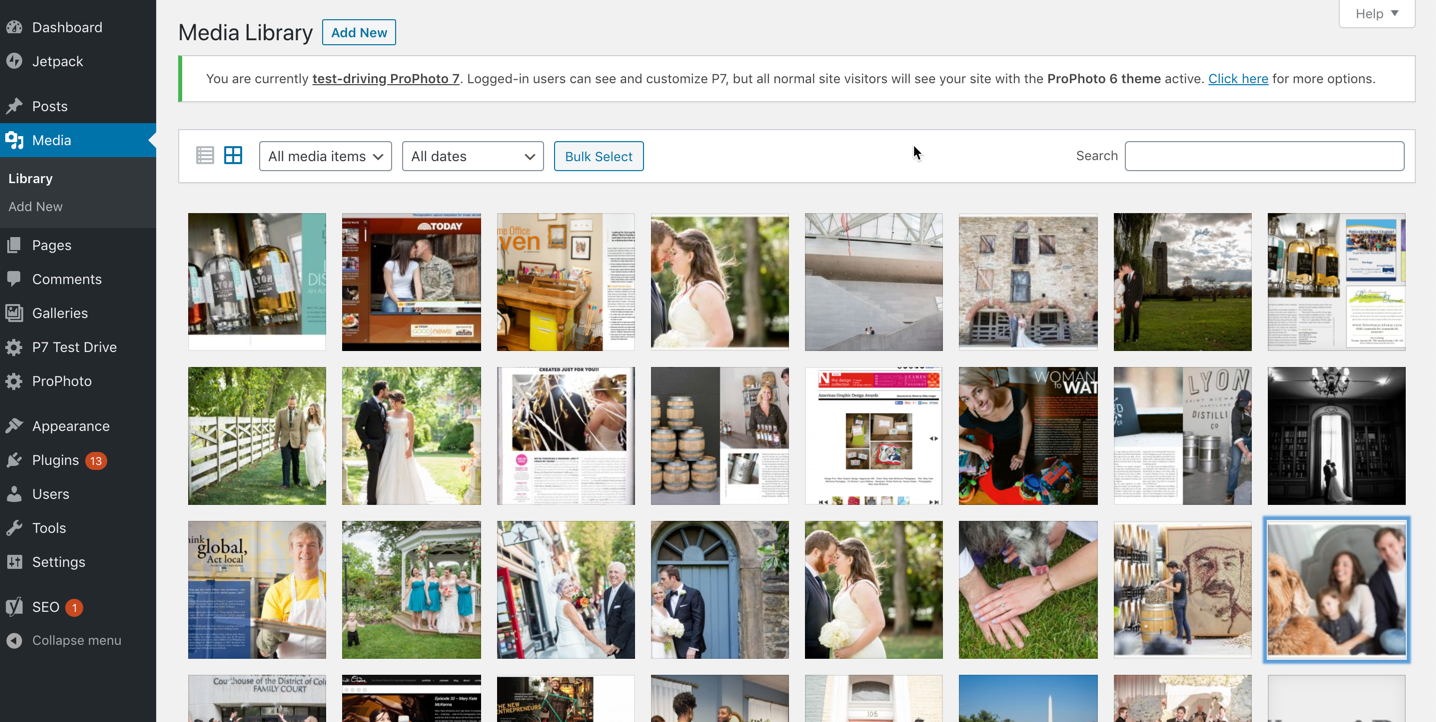Click the Bulk Select button
Image resolution: width=1436 pixels, height=722 pixels.
coord(598,156)
